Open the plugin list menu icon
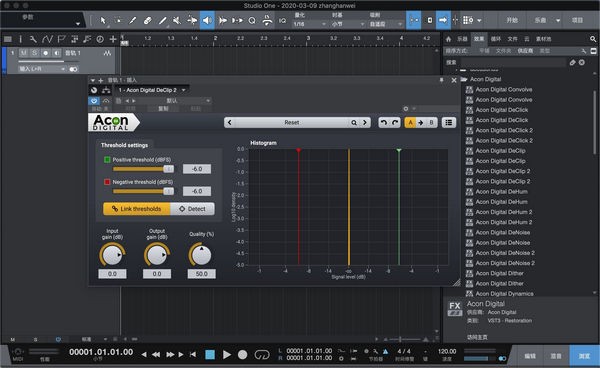 pyautogui.click(x=448, y=122)
